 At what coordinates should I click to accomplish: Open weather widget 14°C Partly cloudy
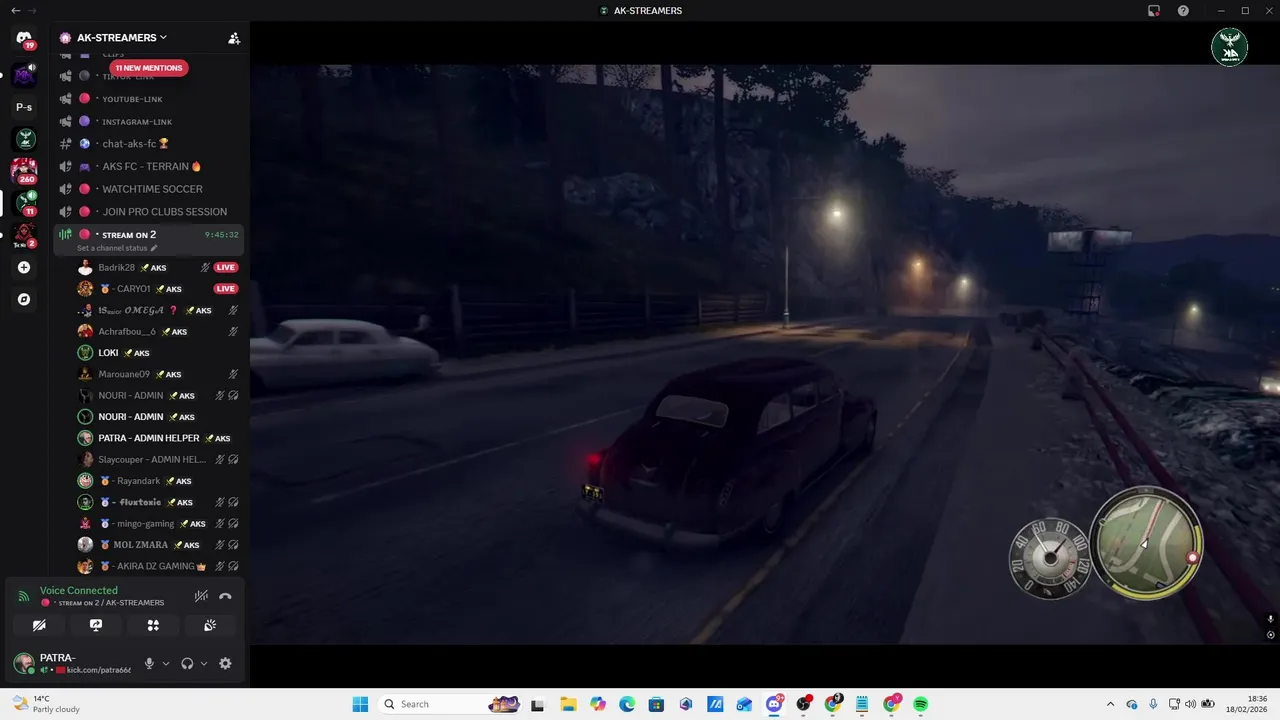(x=45, y=704)
